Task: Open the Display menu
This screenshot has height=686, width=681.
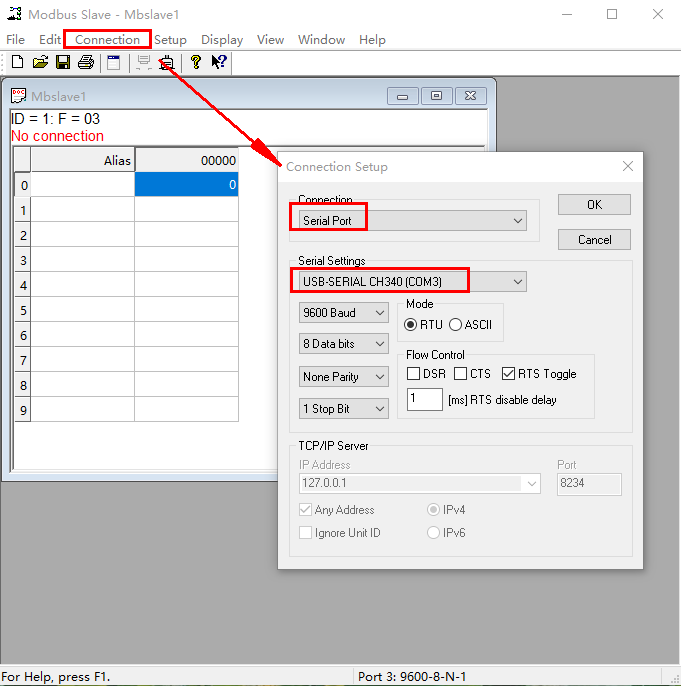Action: tap(222, 40)
